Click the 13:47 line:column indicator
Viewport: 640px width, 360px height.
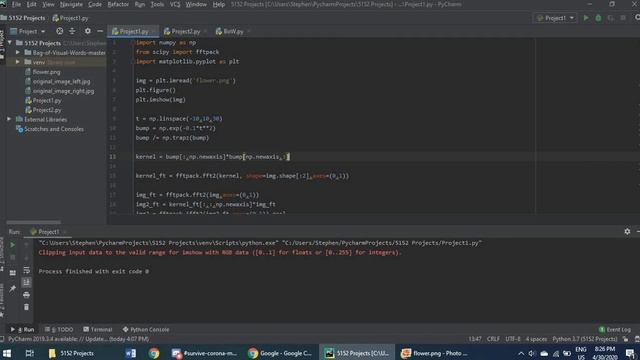(475, 339)
